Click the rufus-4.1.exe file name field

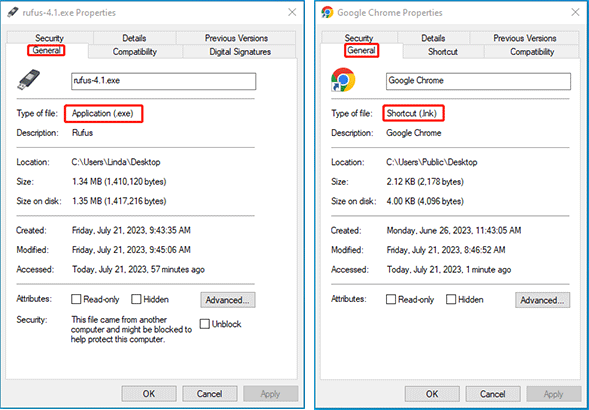click(163, 81)
